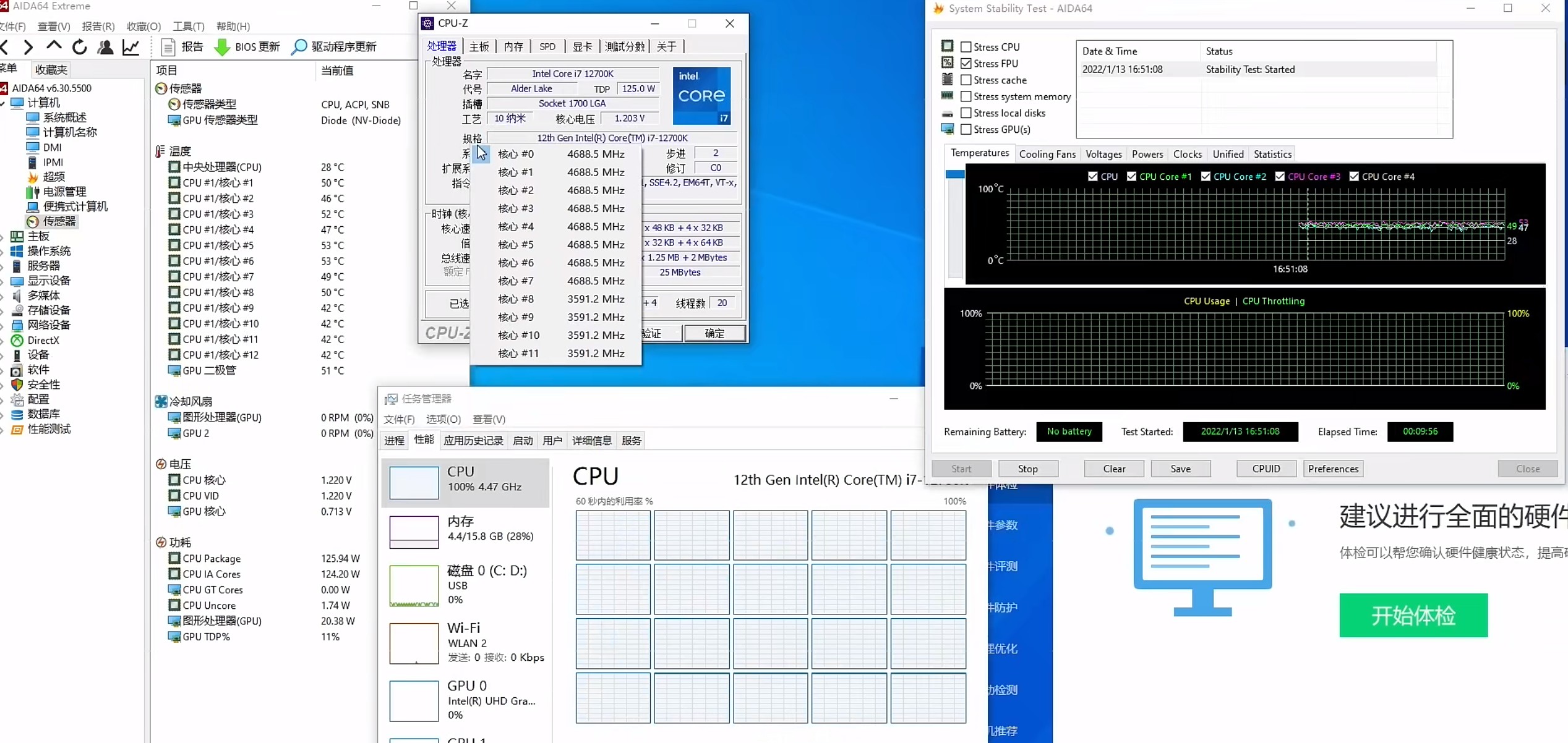Open AIDA64 工具(T) menu
The image size is (1568, 743).
189,27
